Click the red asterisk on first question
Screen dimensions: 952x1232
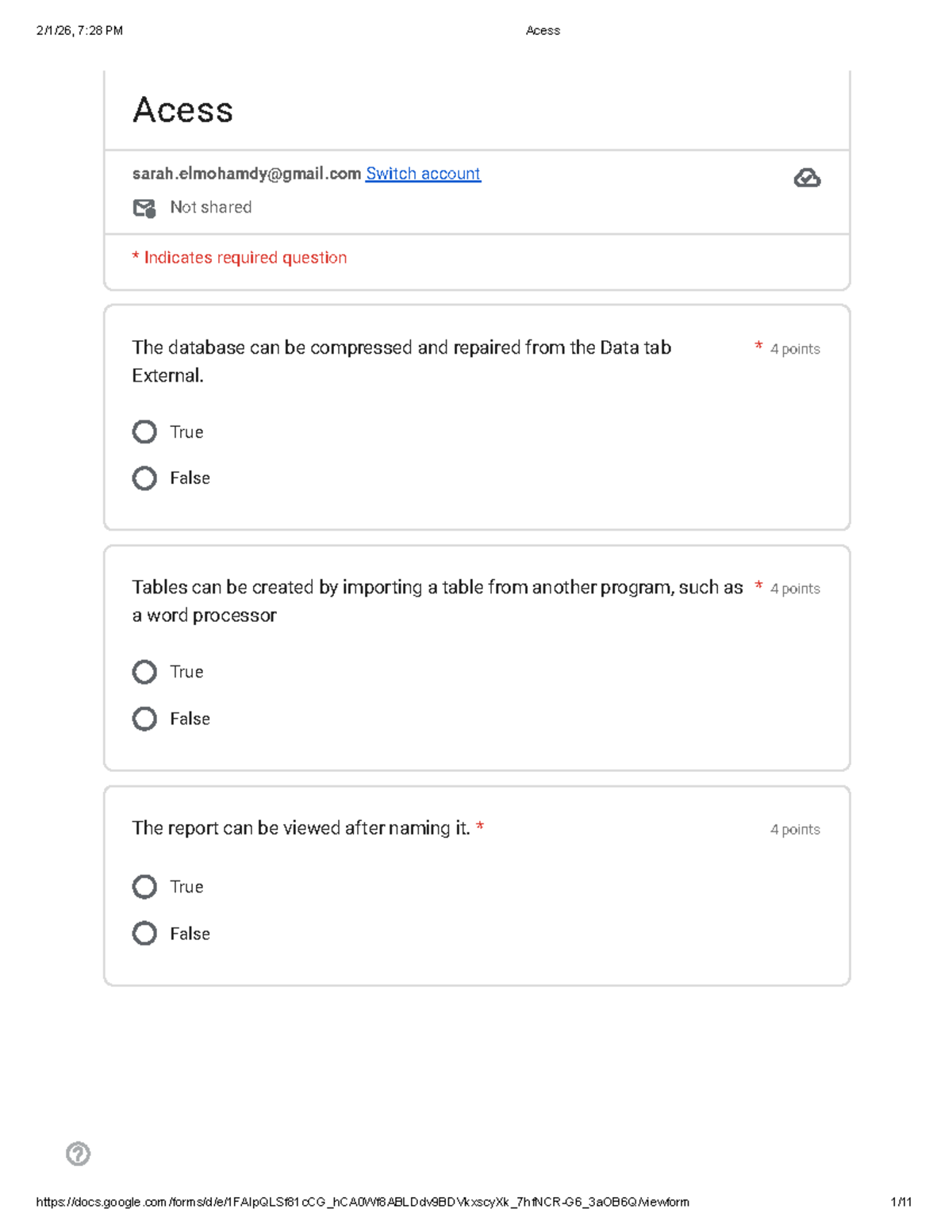point(758,346)
